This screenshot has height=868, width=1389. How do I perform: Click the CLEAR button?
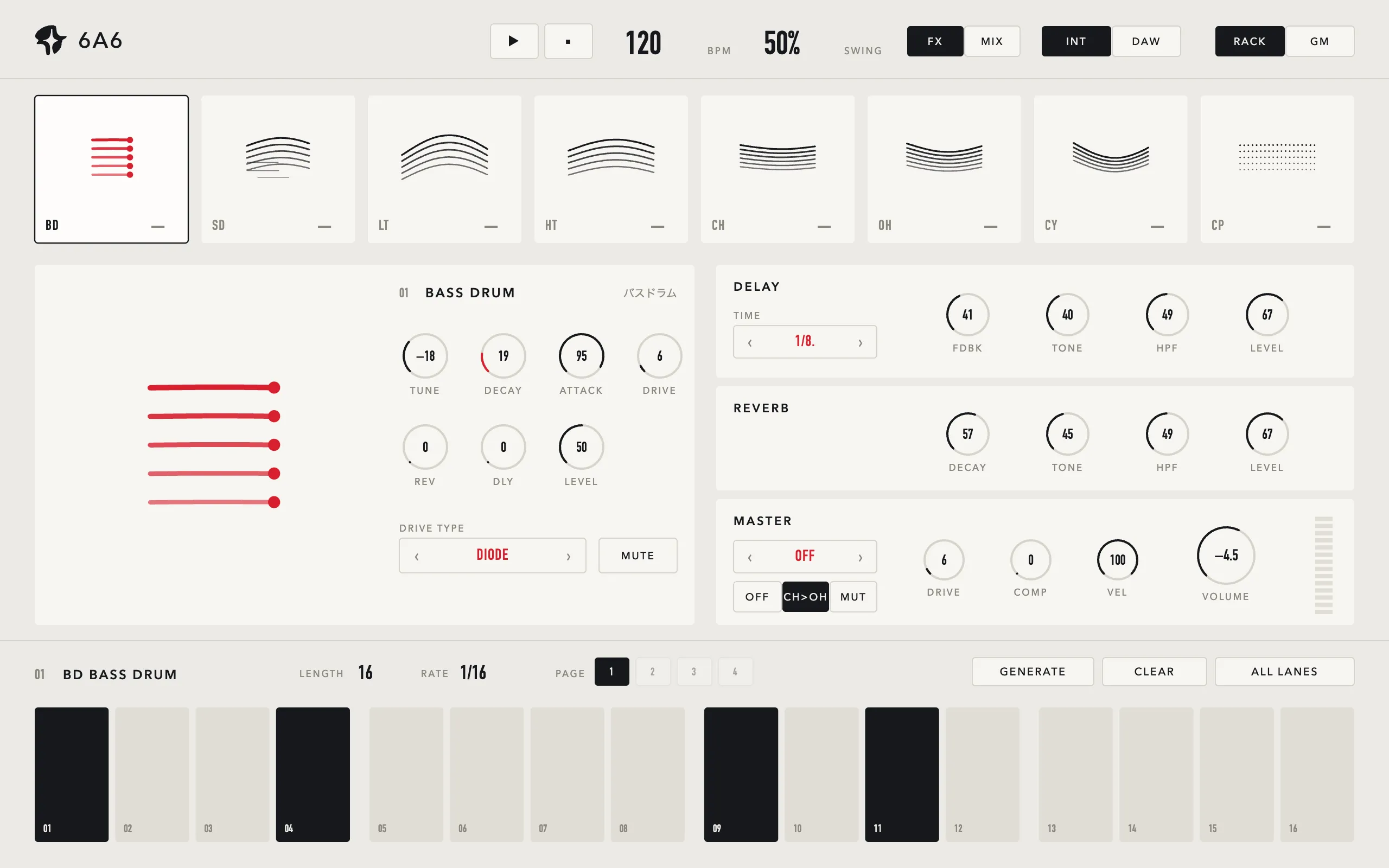1154,672
